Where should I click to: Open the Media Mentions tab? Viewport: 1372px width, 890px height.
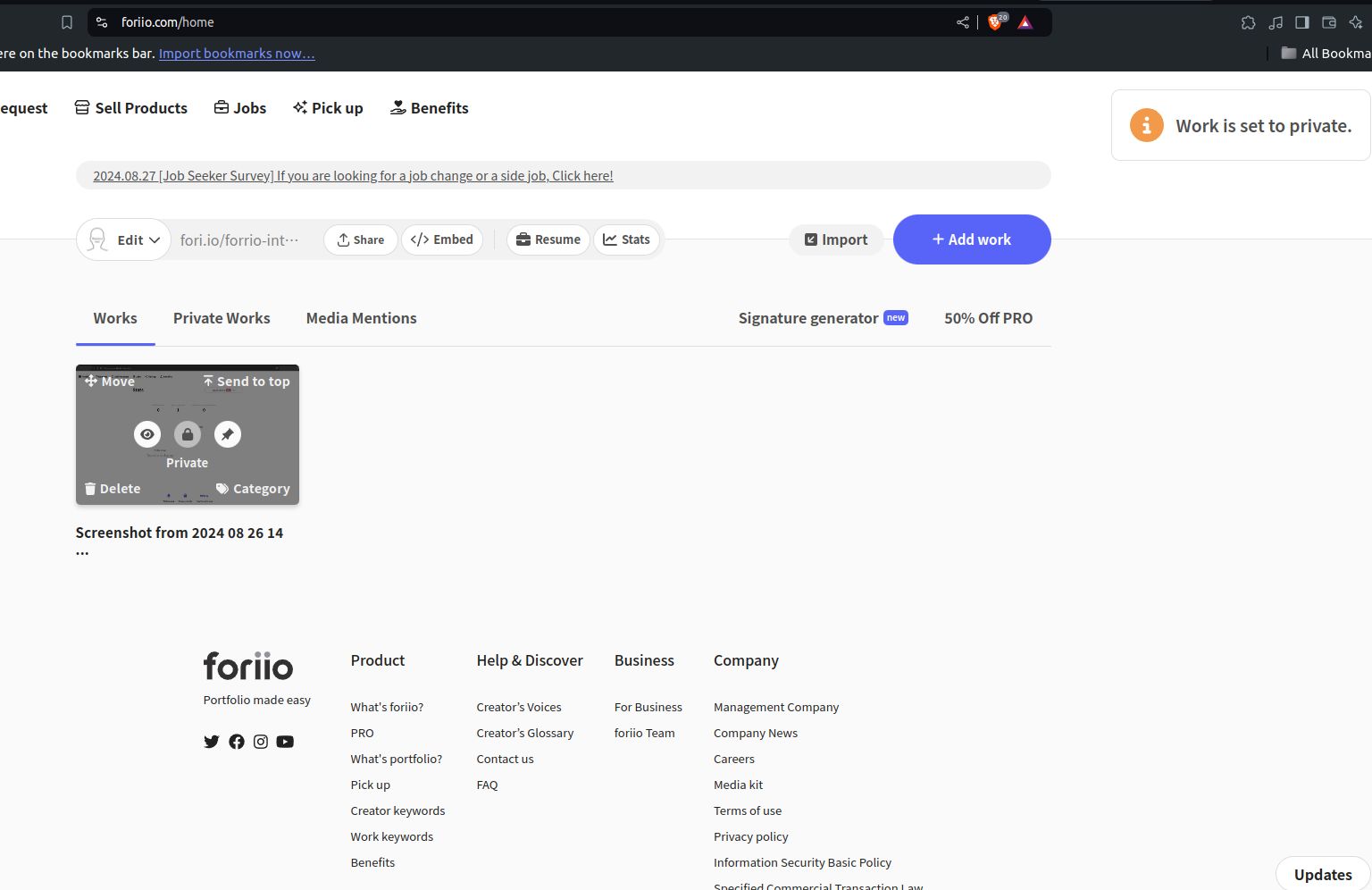click(361, 318)
